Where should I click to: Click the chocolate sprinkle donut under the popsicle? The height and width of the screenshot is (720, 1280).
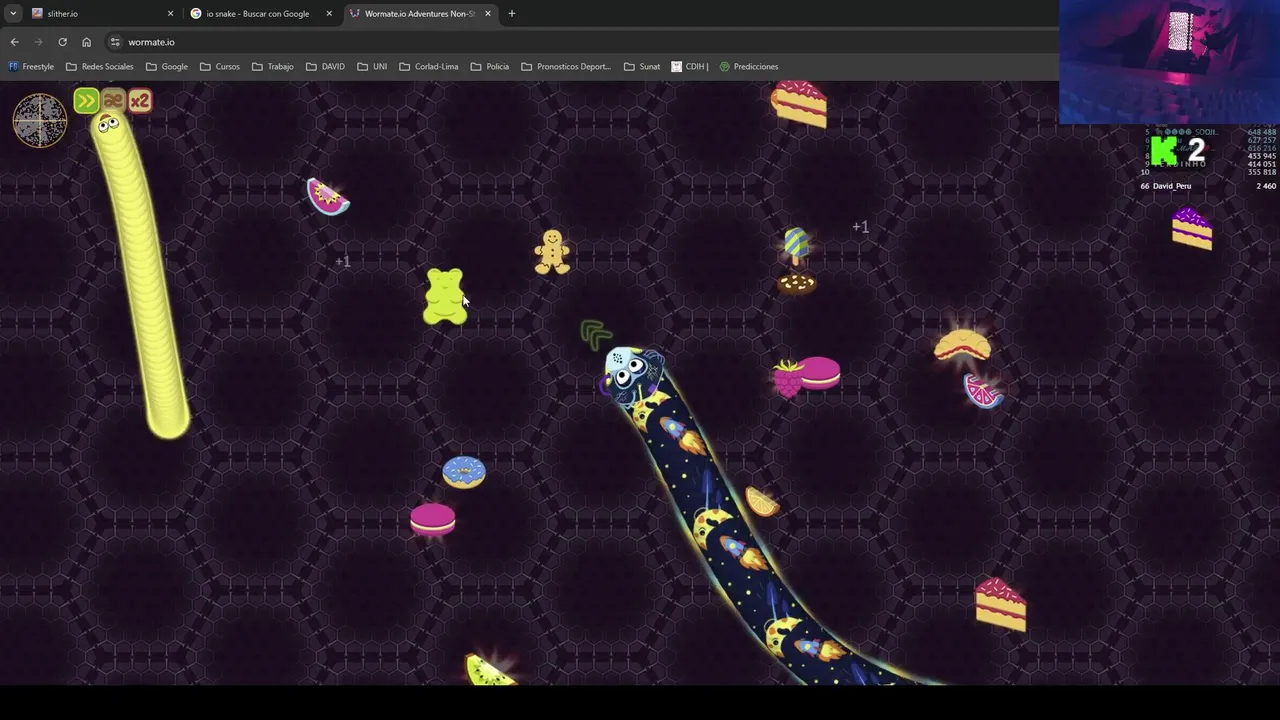[x=797, y=284]
